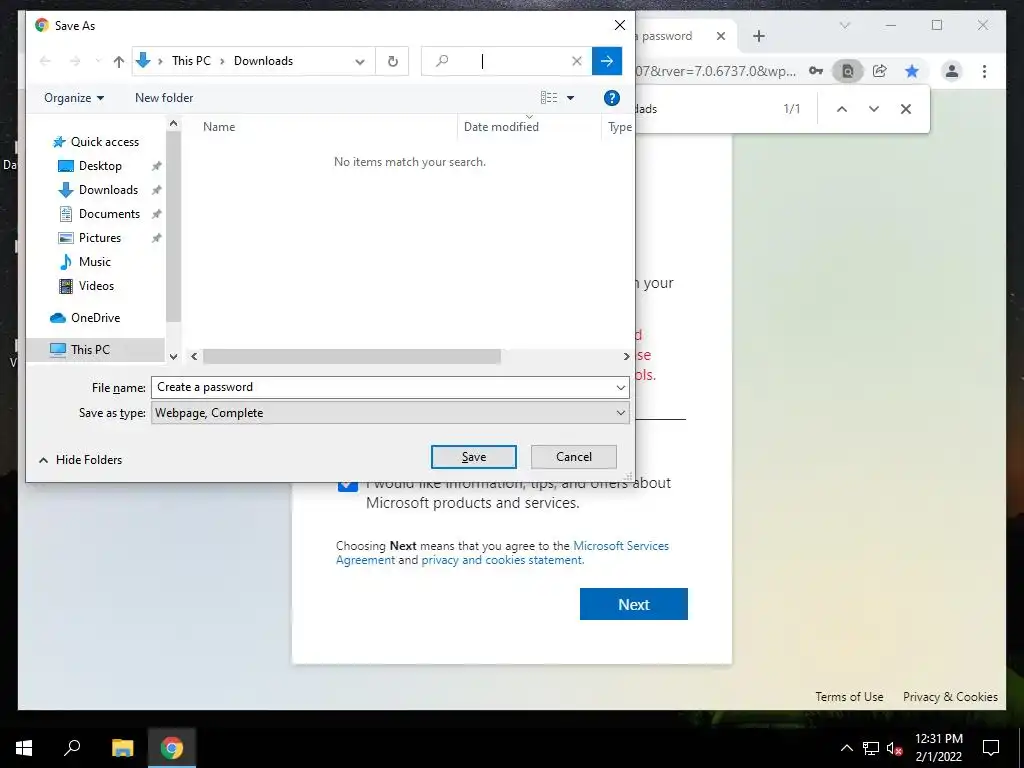Screen dimensions: 1024x768
Task: Close the Chrome find bar
Action: [x=906, y=109]
